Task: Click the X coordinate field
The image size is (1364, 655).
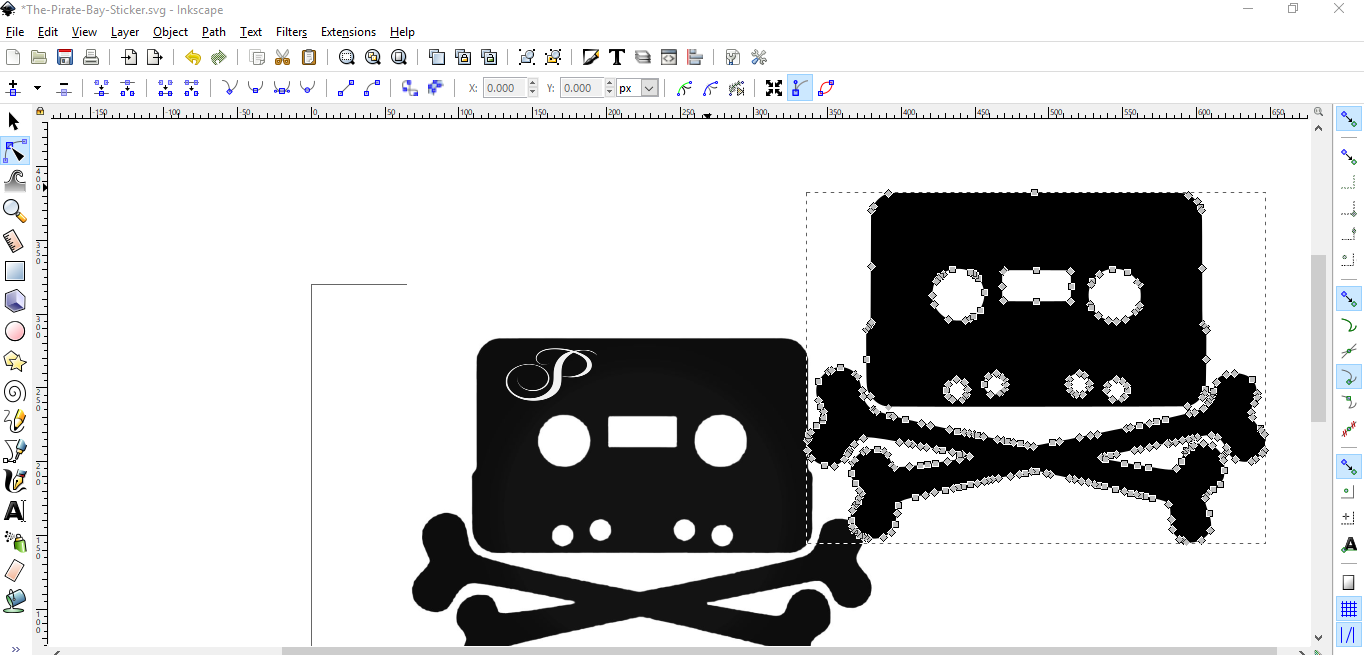Action: [504, 88]
